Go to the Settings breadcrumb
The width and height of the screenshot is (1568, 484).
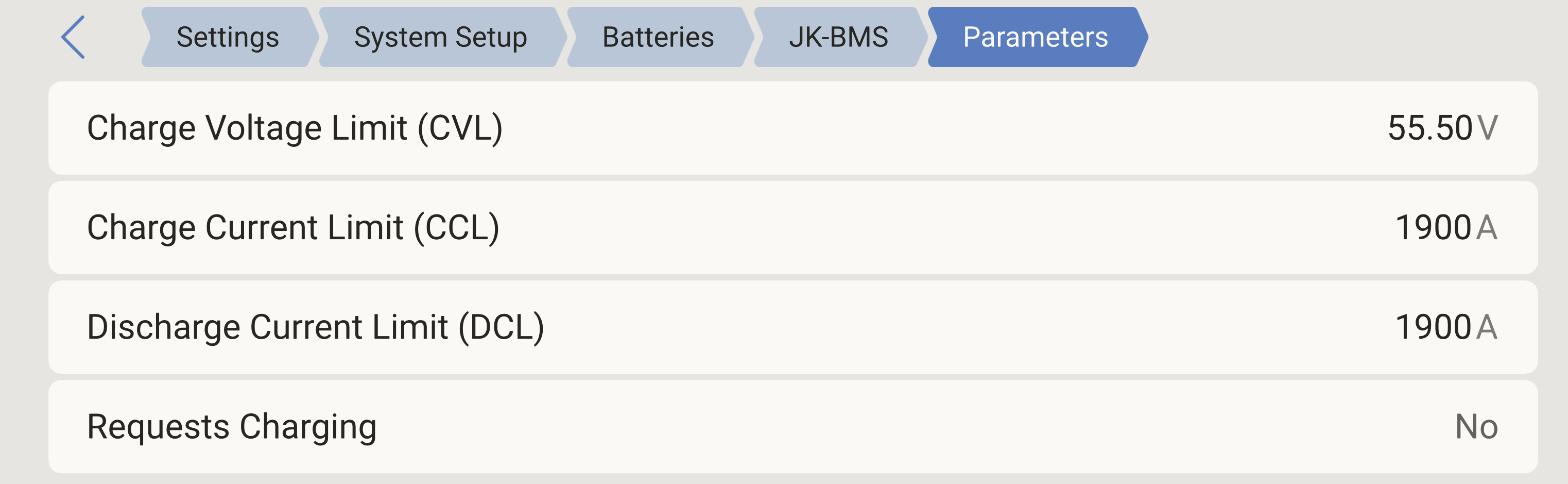pos(228,37)
